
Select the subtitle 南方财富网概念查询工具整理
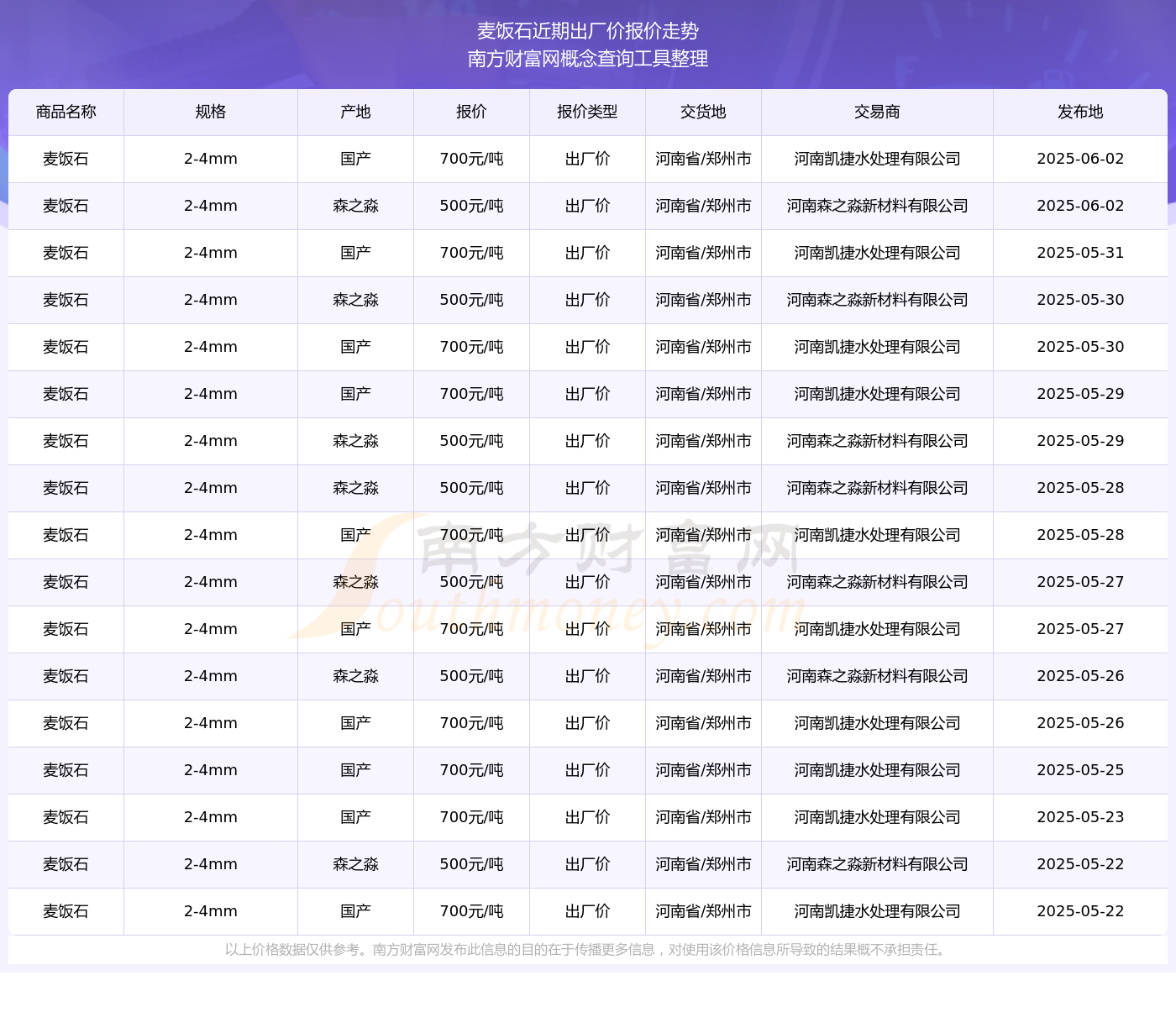pyautogui.click(x=588, y=59)
